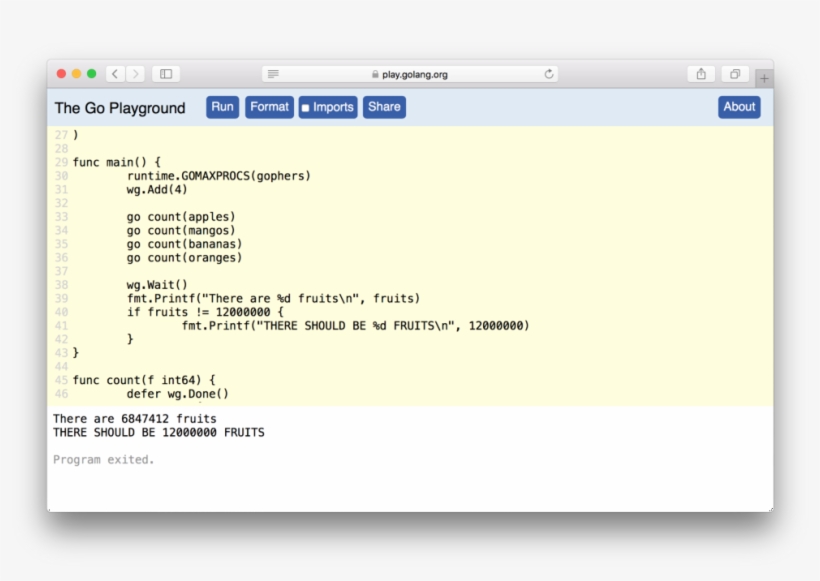
Task: Click on the wg.Wait() line
Action: click(x=157, y=284)
